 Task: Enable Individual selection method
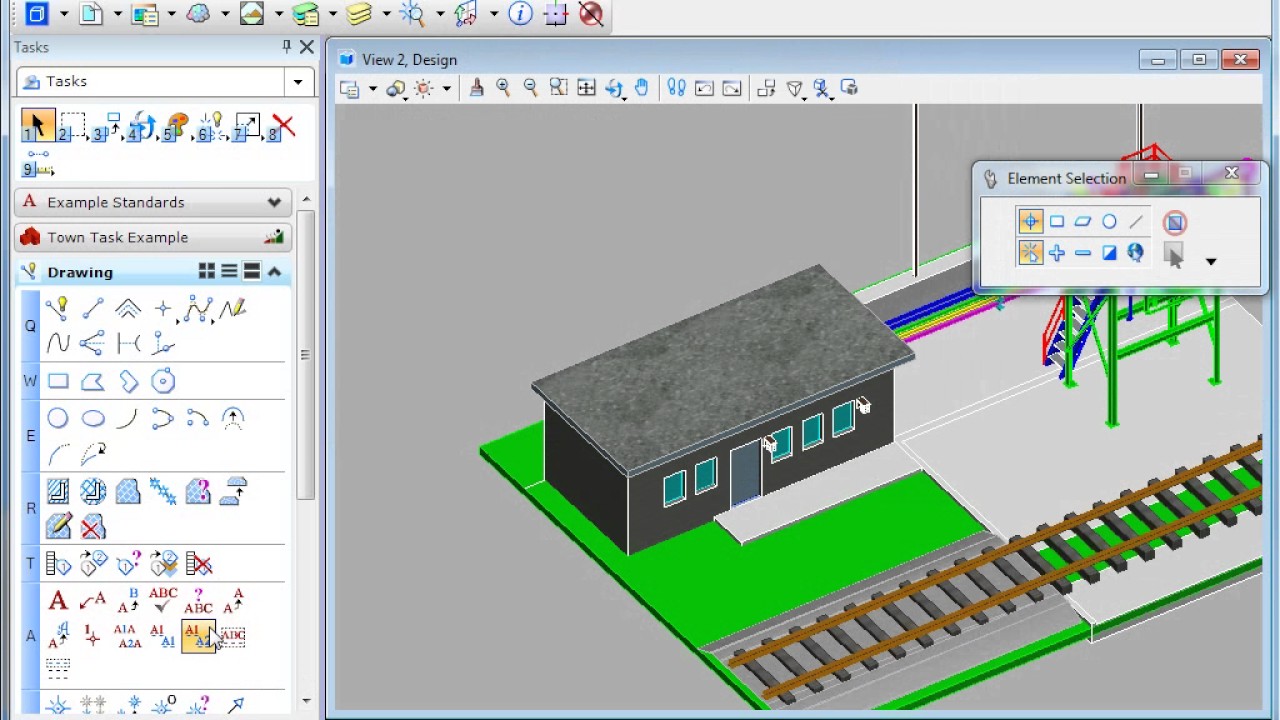[1030, 221]
